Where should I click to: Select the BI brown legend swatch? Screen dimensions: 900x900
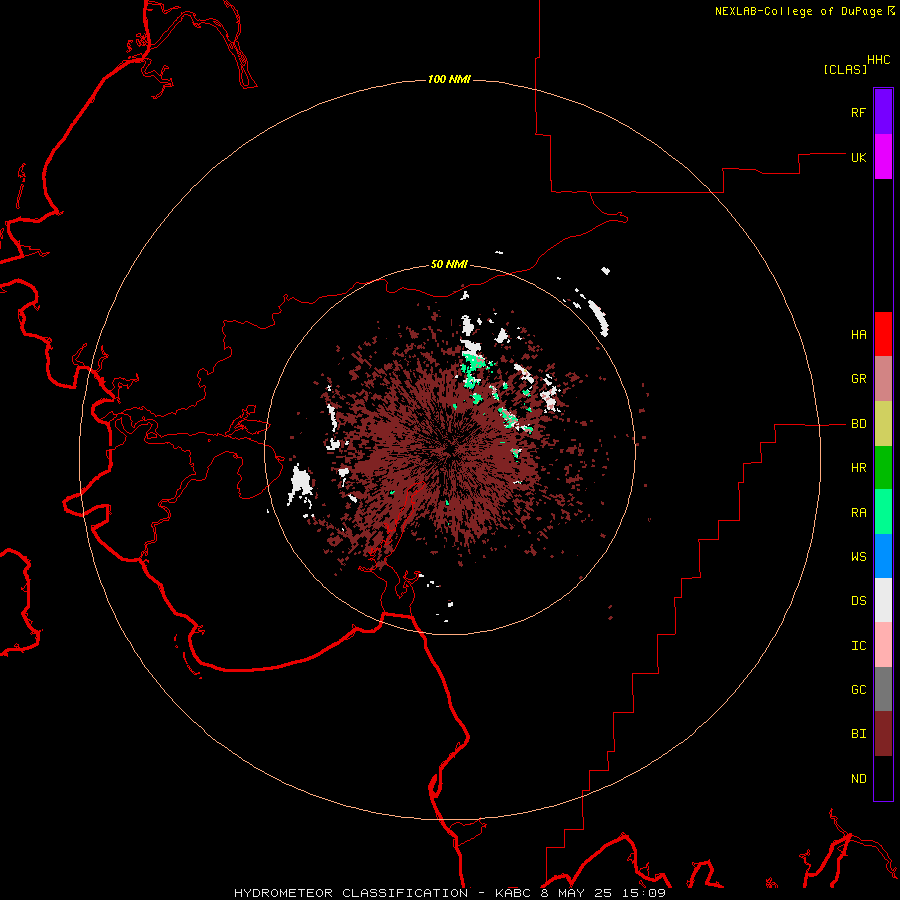[x=883, y=734]
